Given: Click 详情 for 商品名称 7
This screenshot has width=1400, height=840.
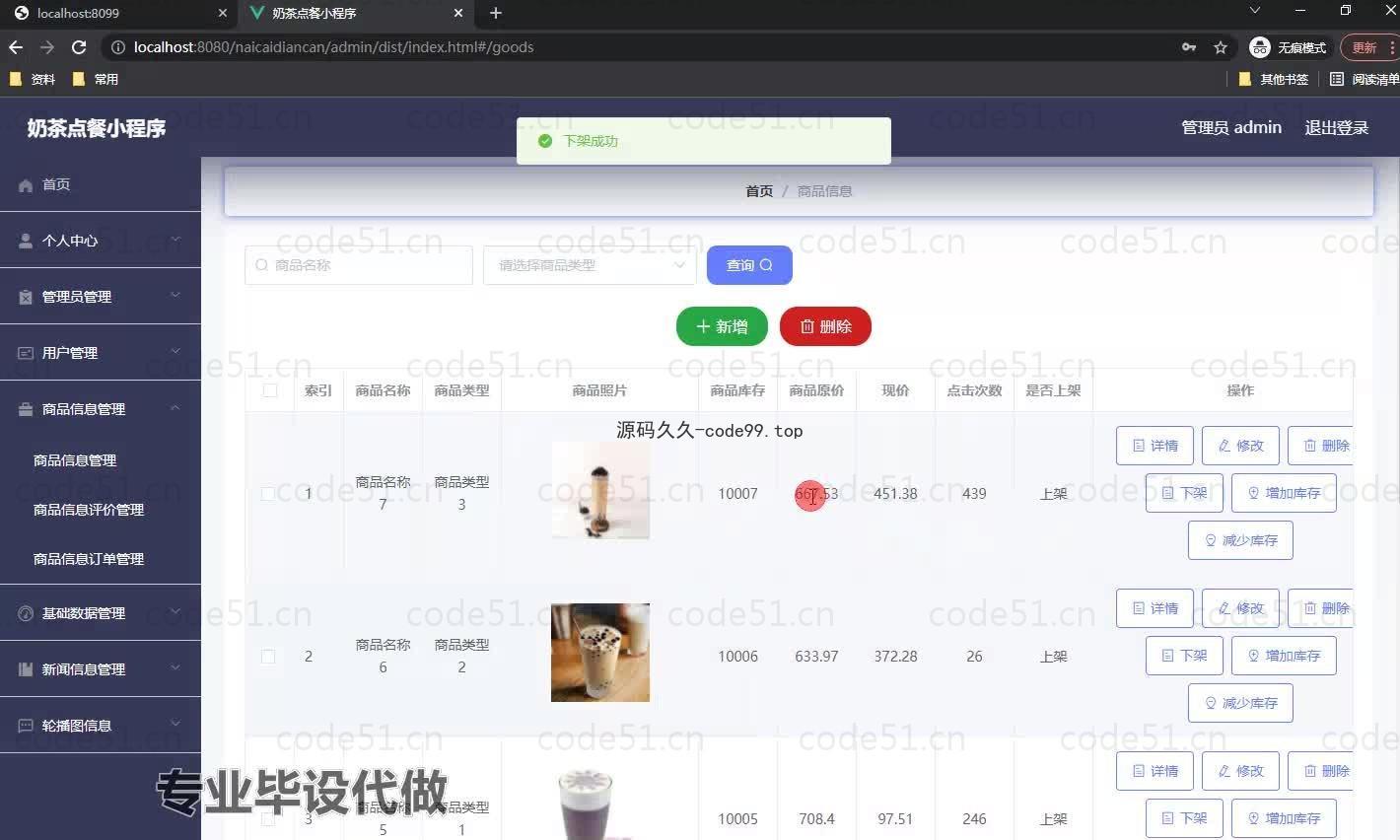Looking at the screenshot, I should (1155, 446).
